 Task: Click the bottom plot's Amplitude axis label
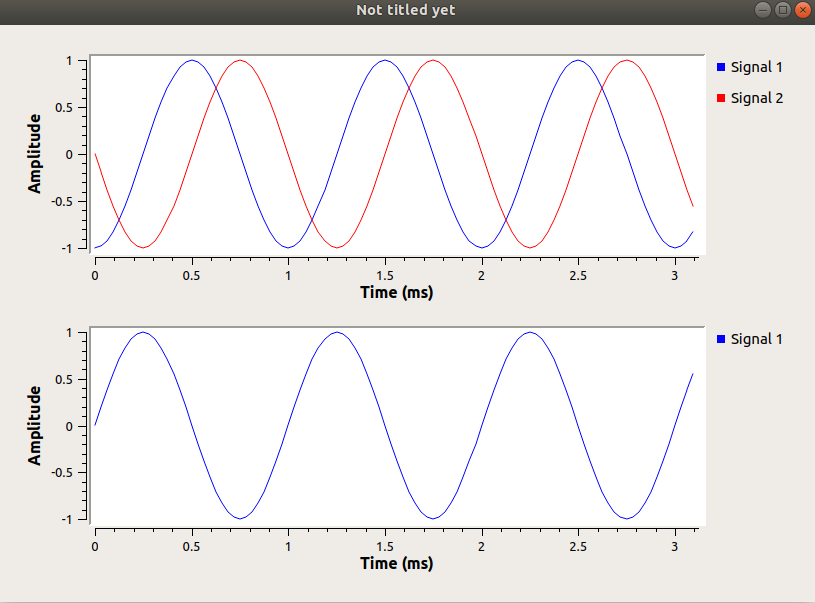(x=34, y=426)
